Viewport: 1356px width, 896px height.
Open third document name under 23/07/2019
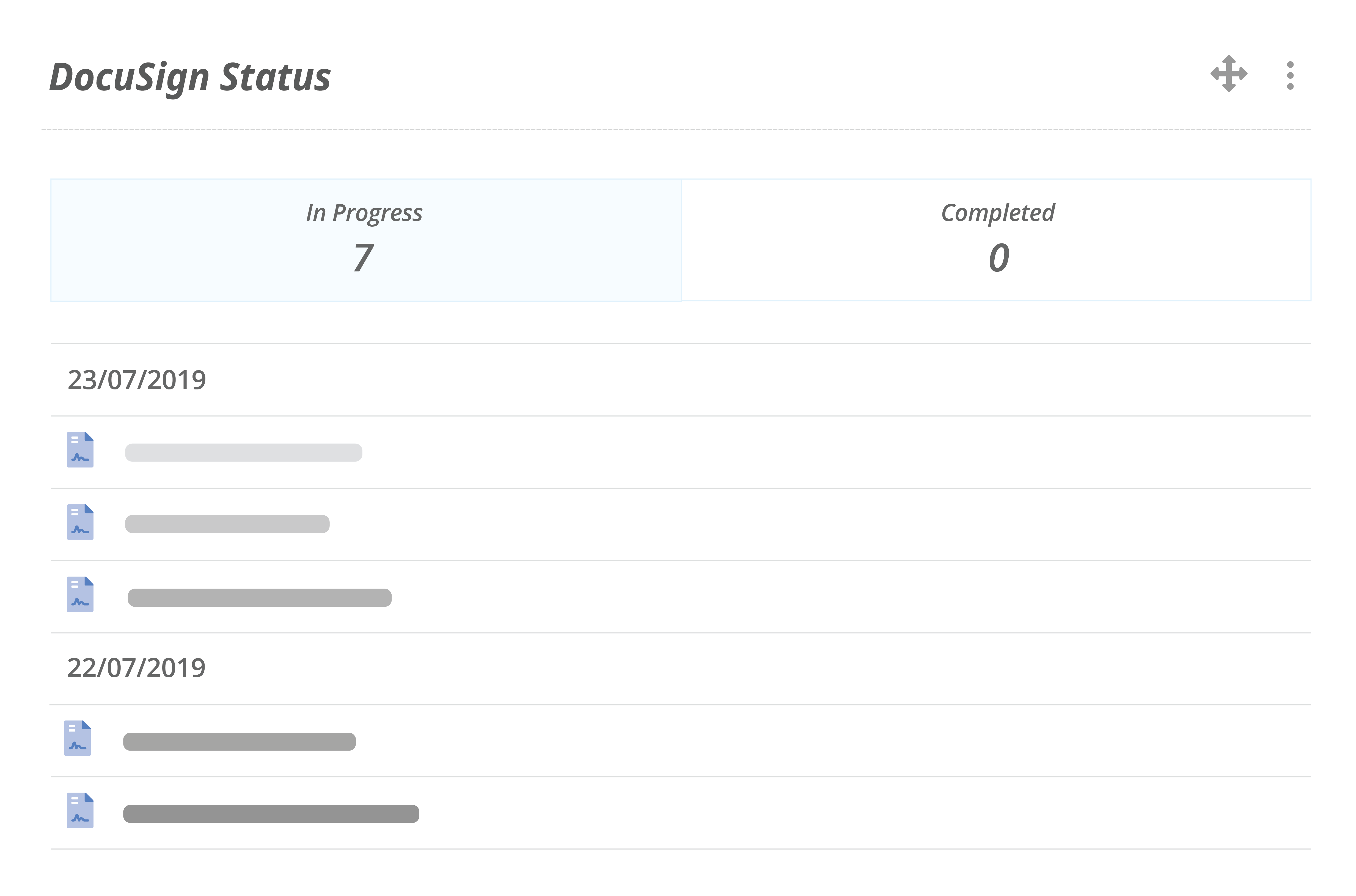[x=259, y=598]
